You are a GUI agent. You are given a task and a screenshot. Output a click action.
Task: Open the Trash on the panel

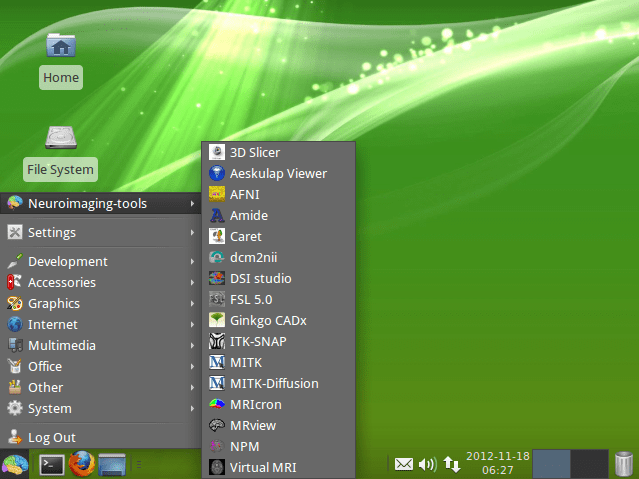coord(624,464)
